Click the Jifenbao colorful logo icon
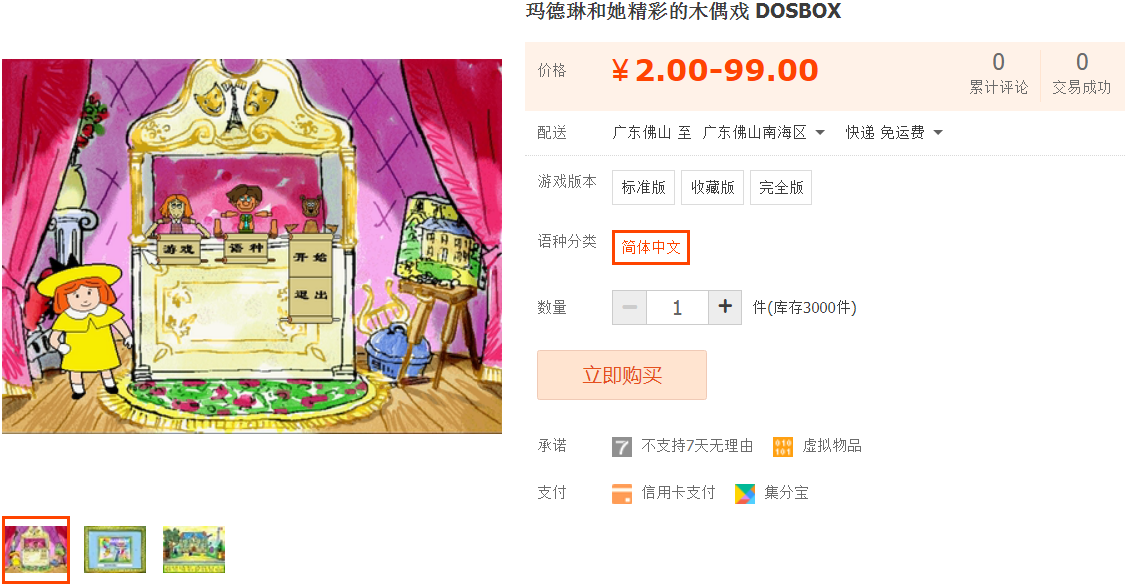This screenshot has height=586, width=1127. coord(745,494)
